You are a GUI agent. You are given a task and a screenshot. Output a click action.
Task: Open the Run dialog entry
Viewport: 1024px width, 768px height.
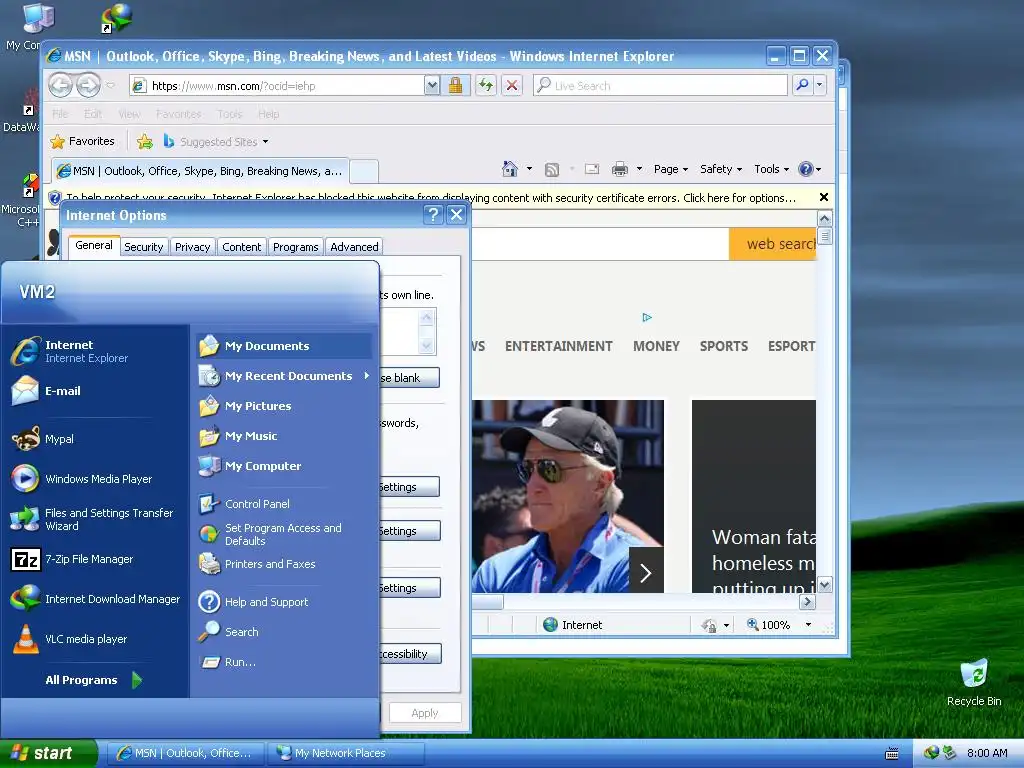coord(284,662)
